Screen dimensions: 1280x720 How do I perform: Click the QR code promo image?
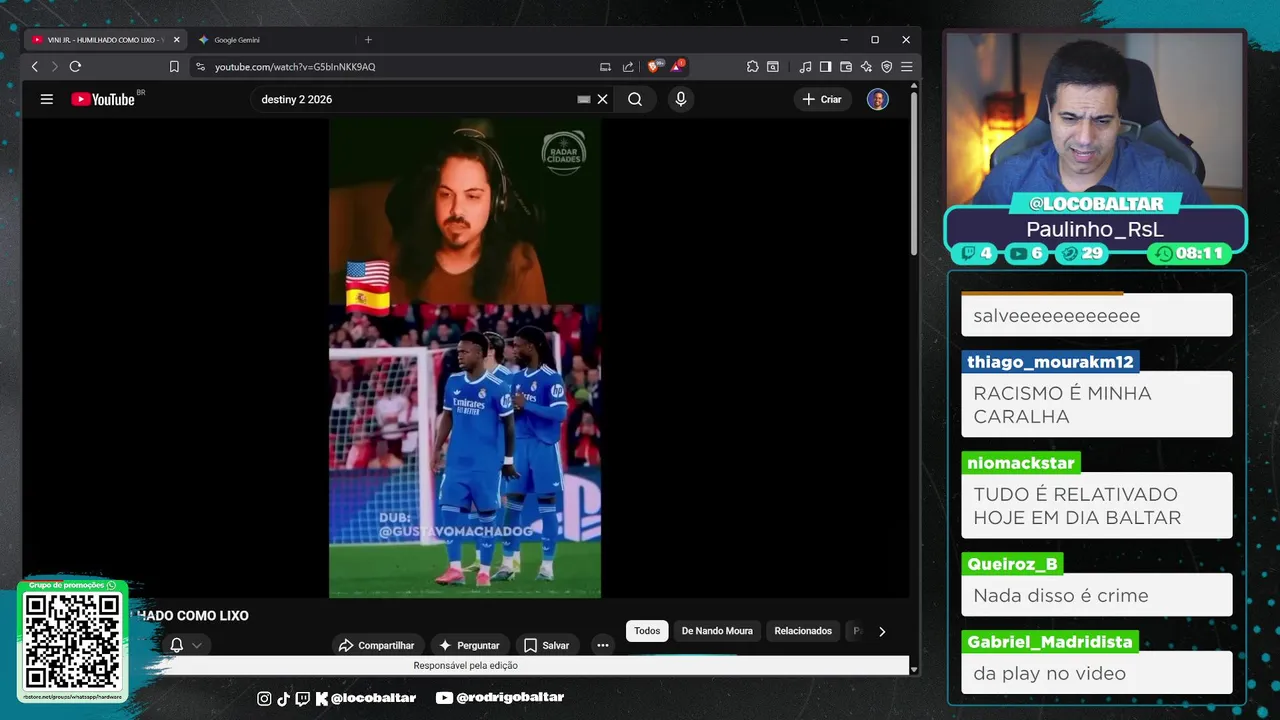click(x=72, y=640)
